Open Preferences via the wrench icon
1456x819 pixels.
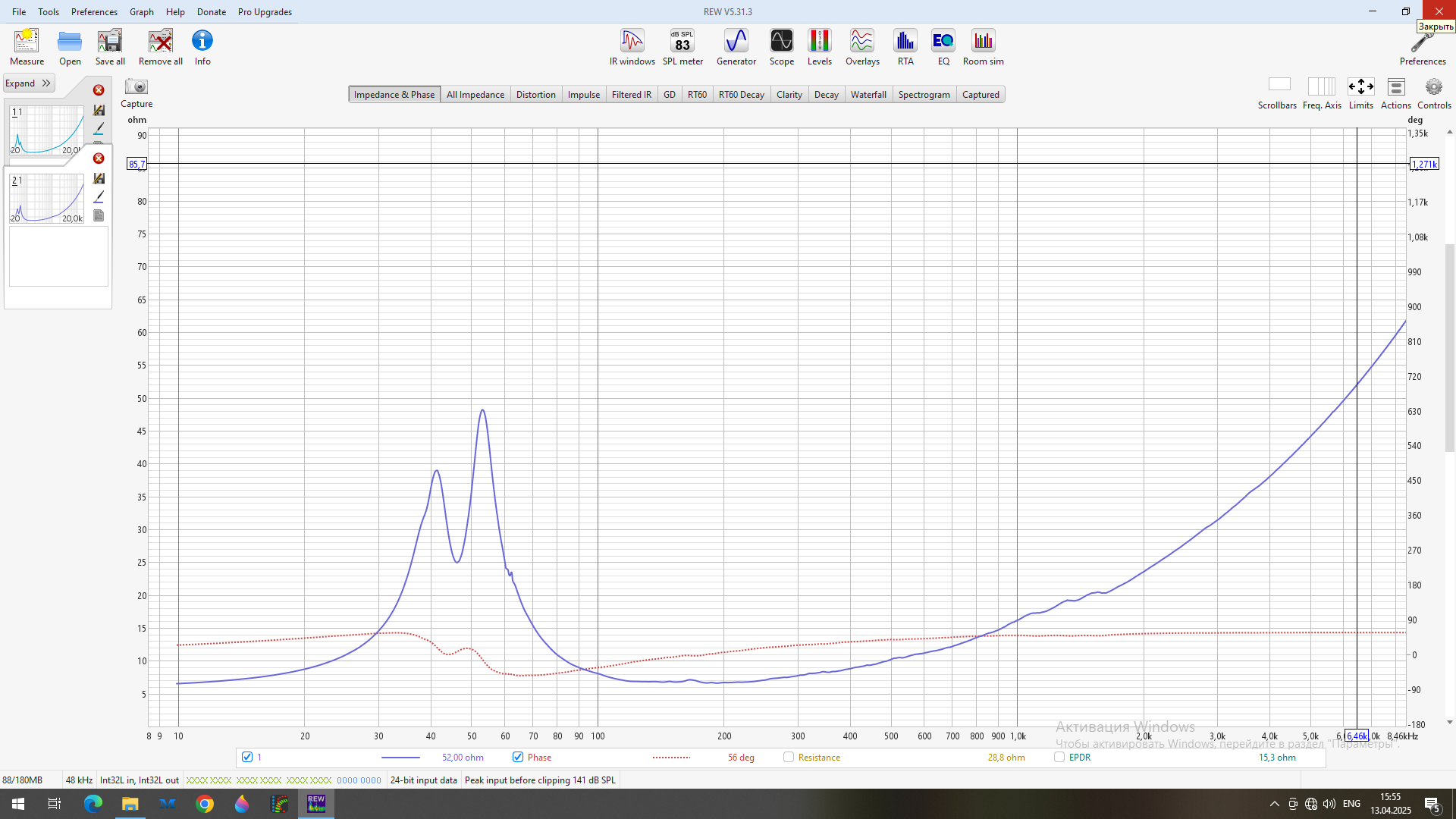click(x=1423, y=49)
